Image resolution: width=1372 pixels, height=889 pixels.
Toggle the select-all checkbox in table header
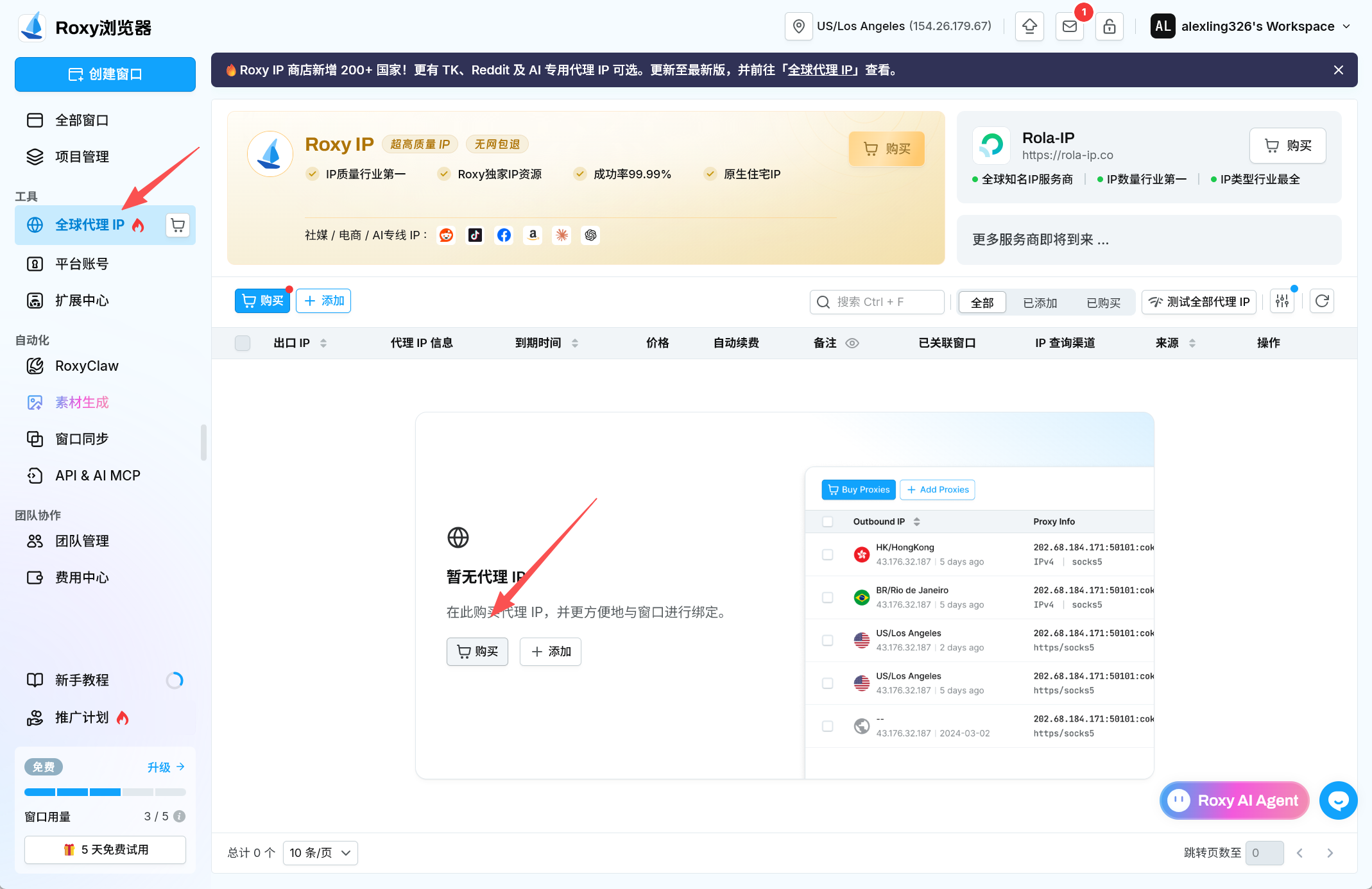[243, 343]
